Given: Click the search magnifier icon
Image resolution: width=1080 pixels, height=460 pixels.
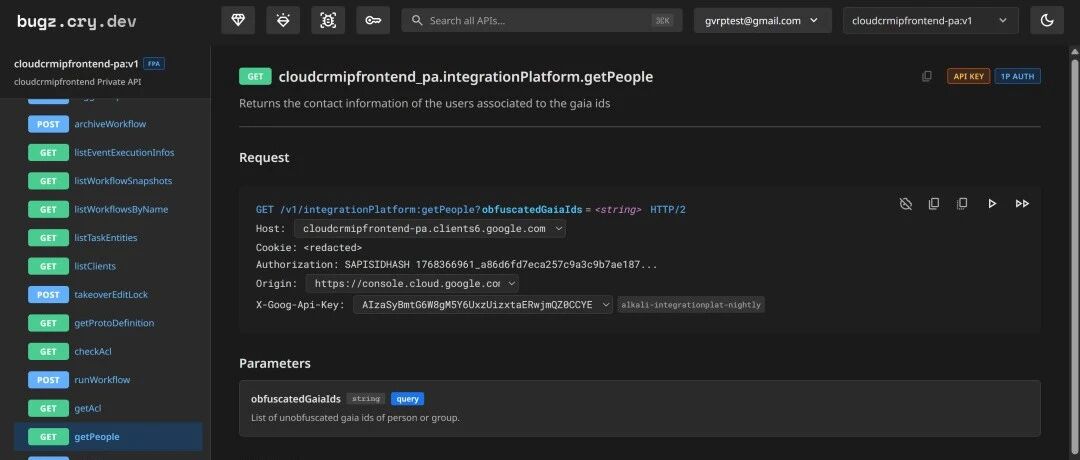Looking at the screenshot, I should tap(417, 21).
